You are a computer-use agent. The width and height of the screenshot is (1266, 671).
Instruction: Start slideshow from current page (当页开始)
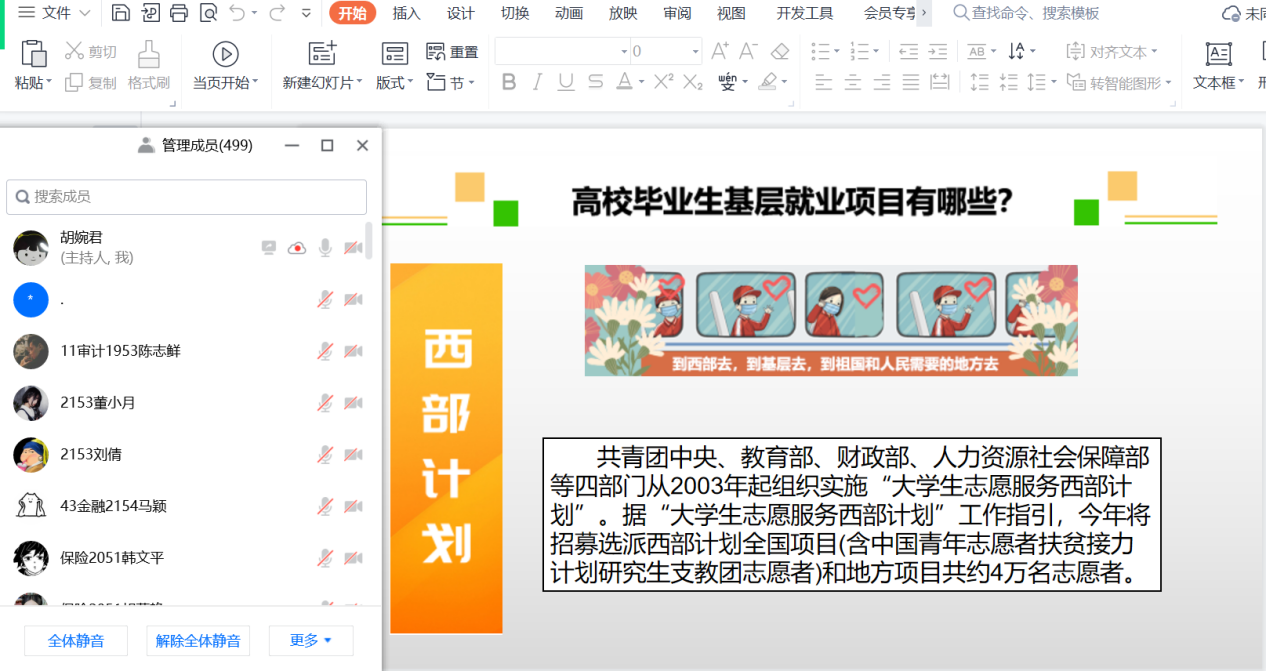point(225,55)
